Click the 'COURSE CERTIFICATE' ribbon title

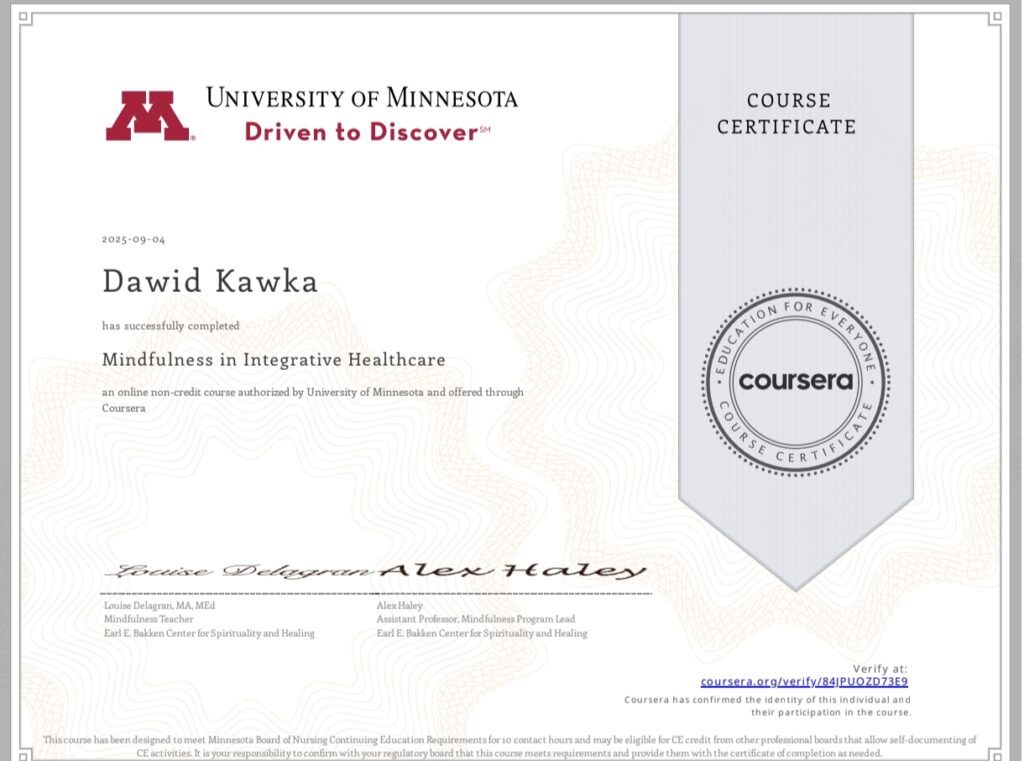(787, 114)
